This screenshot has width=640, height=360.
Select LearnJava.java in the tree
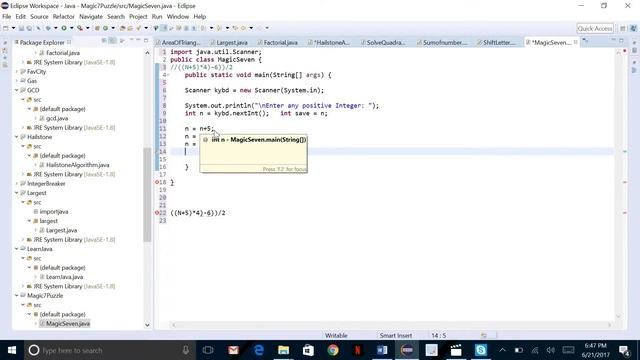coord(64,277)
